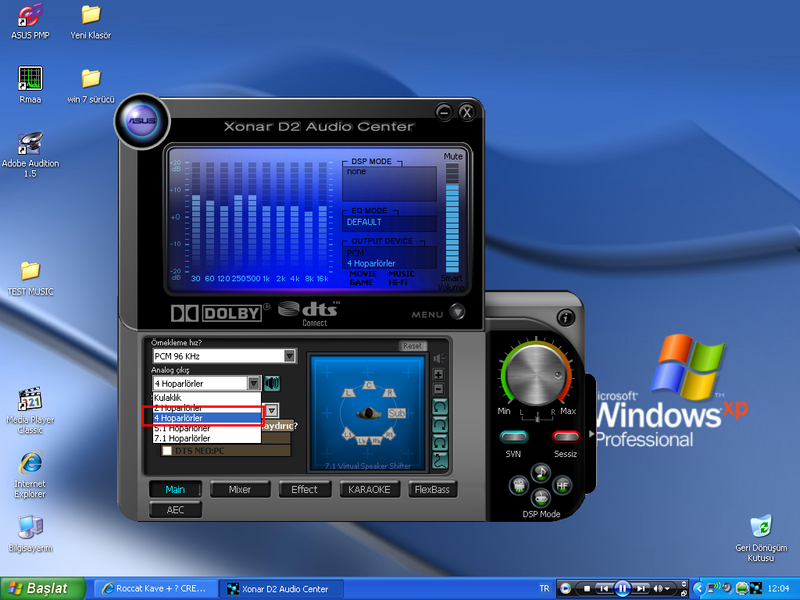Skip to next track in taskbar player

pos(641,589)
